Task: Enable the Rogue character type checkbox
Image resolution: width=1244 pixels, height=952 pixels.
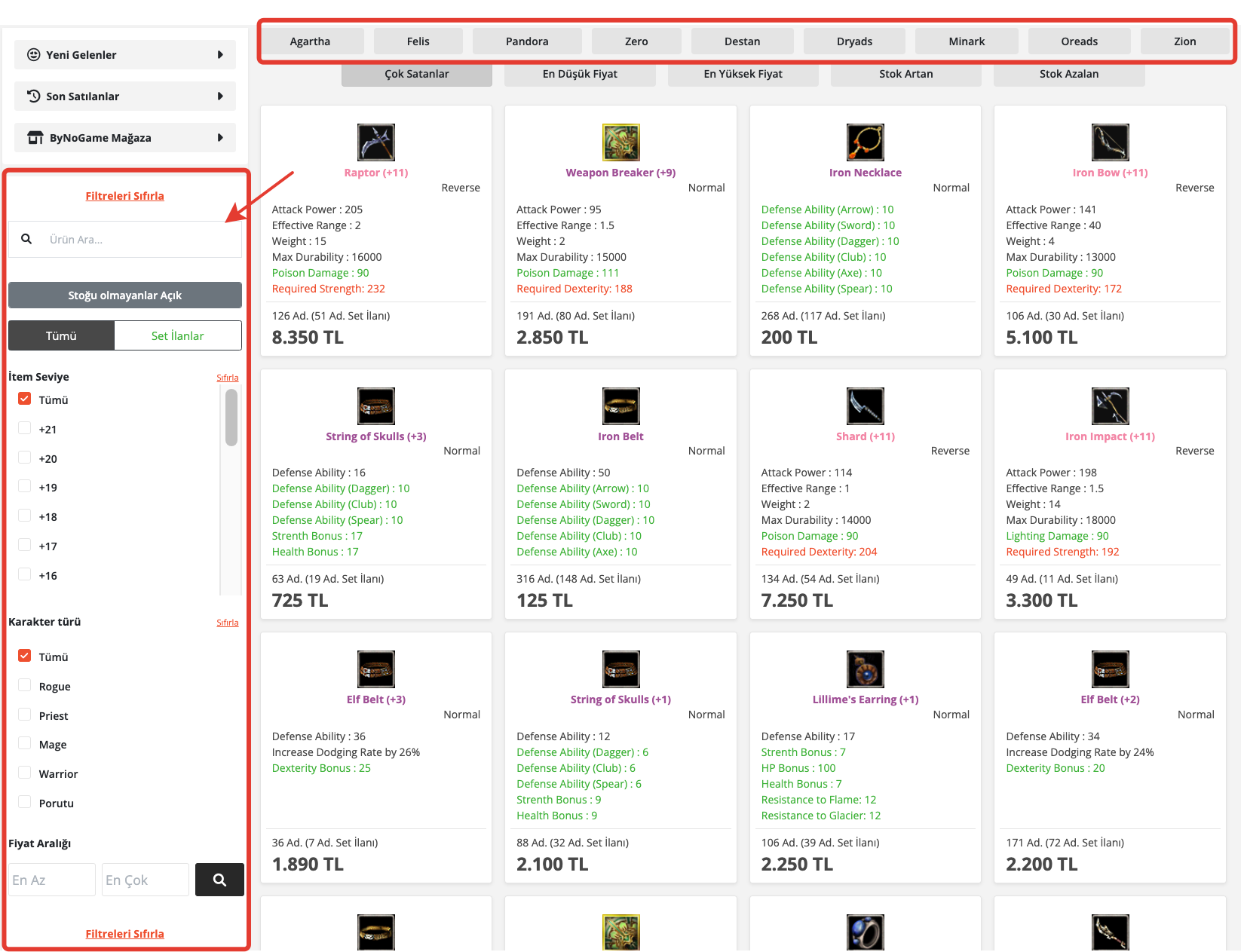Action: (25, 685)
